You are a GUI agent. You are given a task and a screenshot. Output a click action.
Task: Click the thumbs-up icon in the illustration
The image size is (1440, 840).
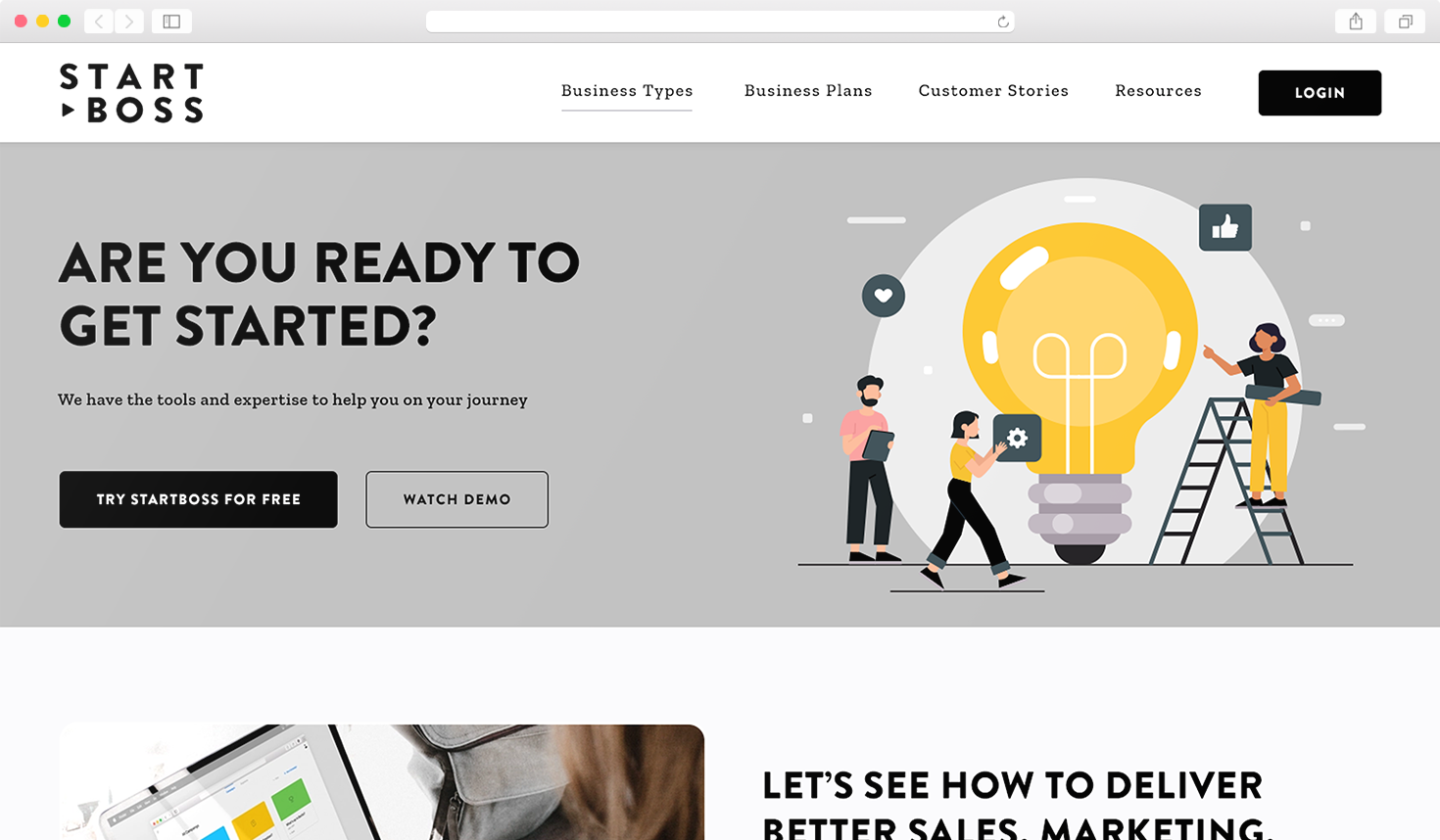1225,227
